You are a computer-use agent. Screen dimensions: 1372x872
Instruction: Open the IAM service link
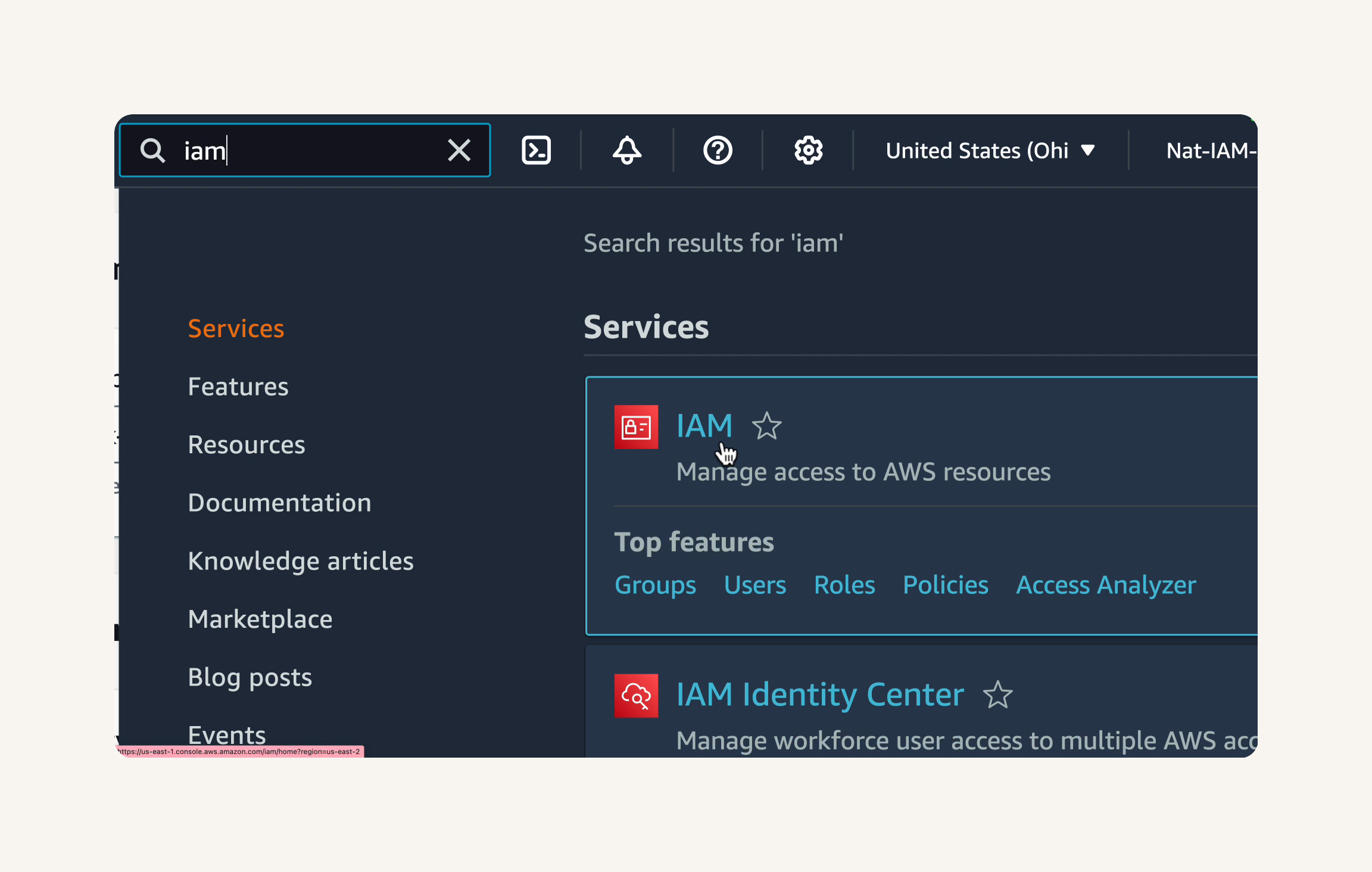(x=704, y=426)
